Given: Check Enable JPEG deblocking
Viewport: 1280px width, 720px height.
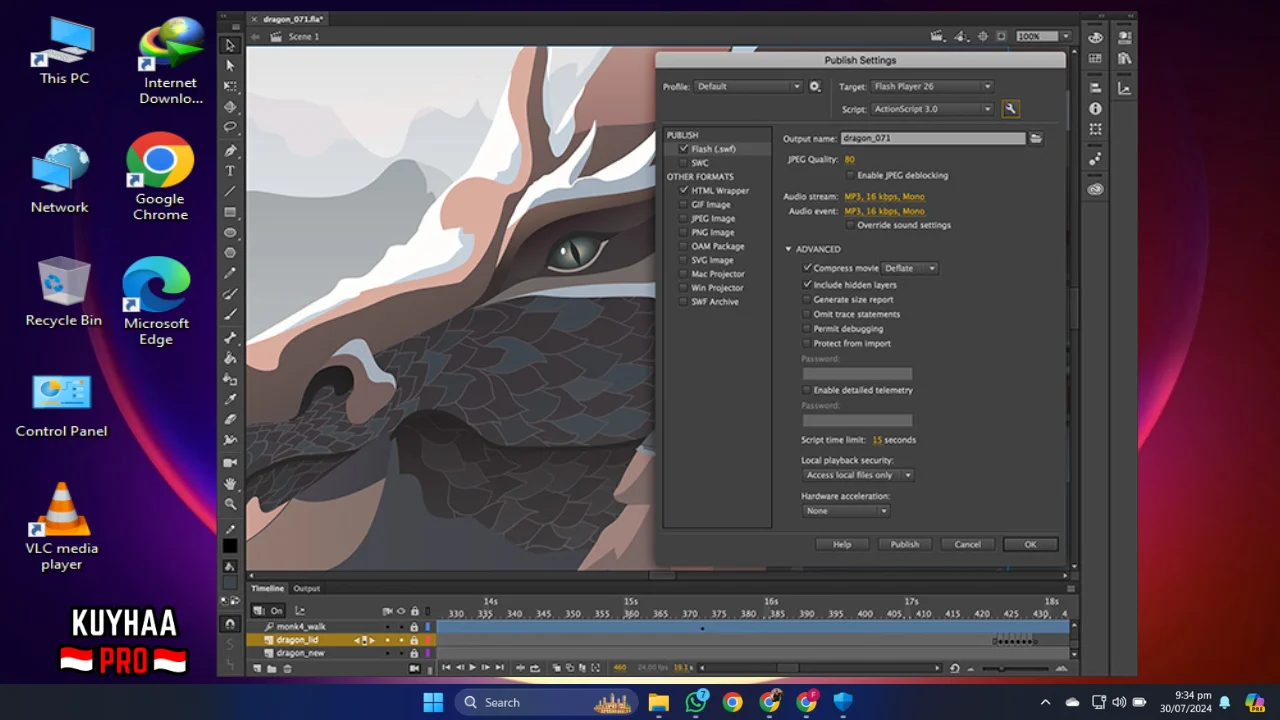Looking at the screenshot, I should (x=850, y=175).
